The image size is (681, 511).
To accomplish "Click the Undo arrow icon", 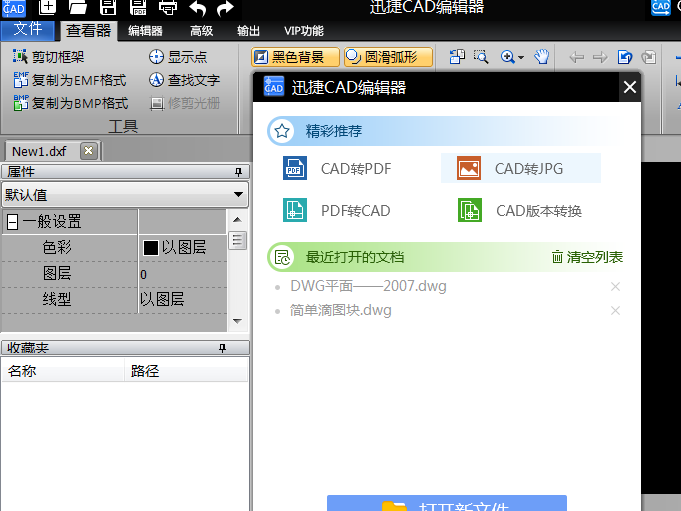I will [x=198, y=8].
